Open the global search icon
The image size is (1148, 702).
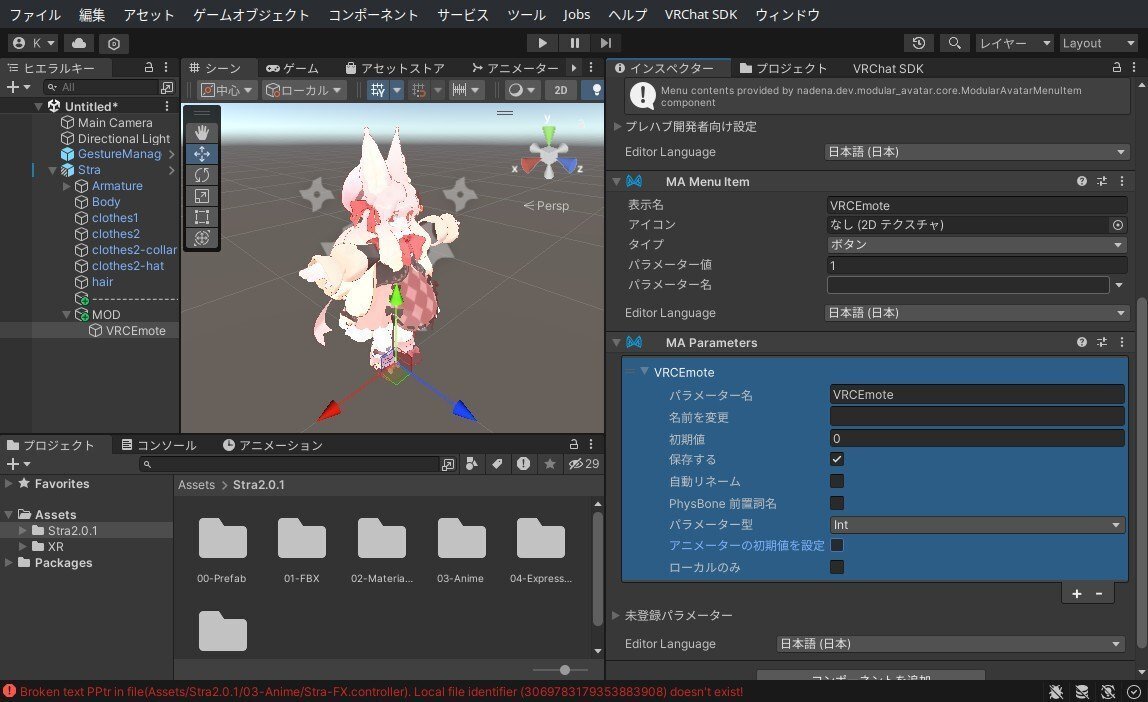(x=954, y=43)
